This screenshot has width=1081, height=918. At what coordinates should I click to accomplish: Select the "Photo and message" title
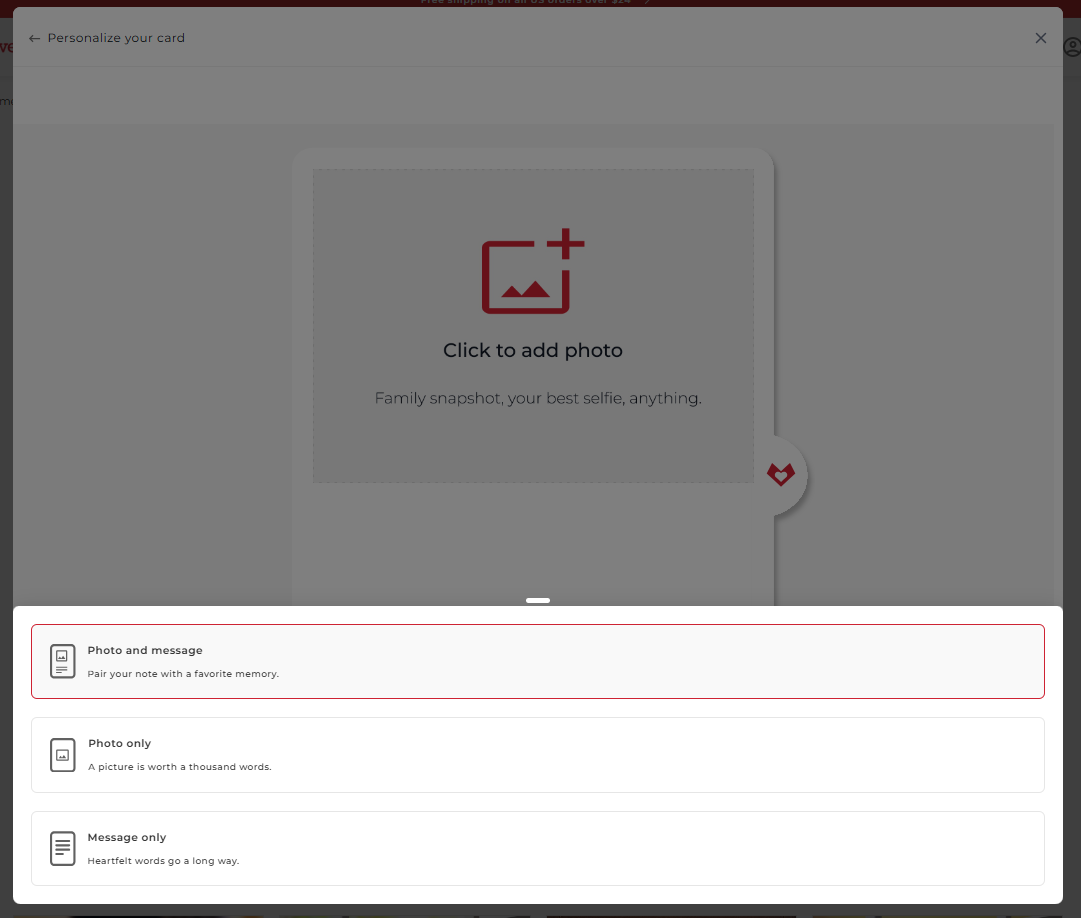click(x=145, y=651)
